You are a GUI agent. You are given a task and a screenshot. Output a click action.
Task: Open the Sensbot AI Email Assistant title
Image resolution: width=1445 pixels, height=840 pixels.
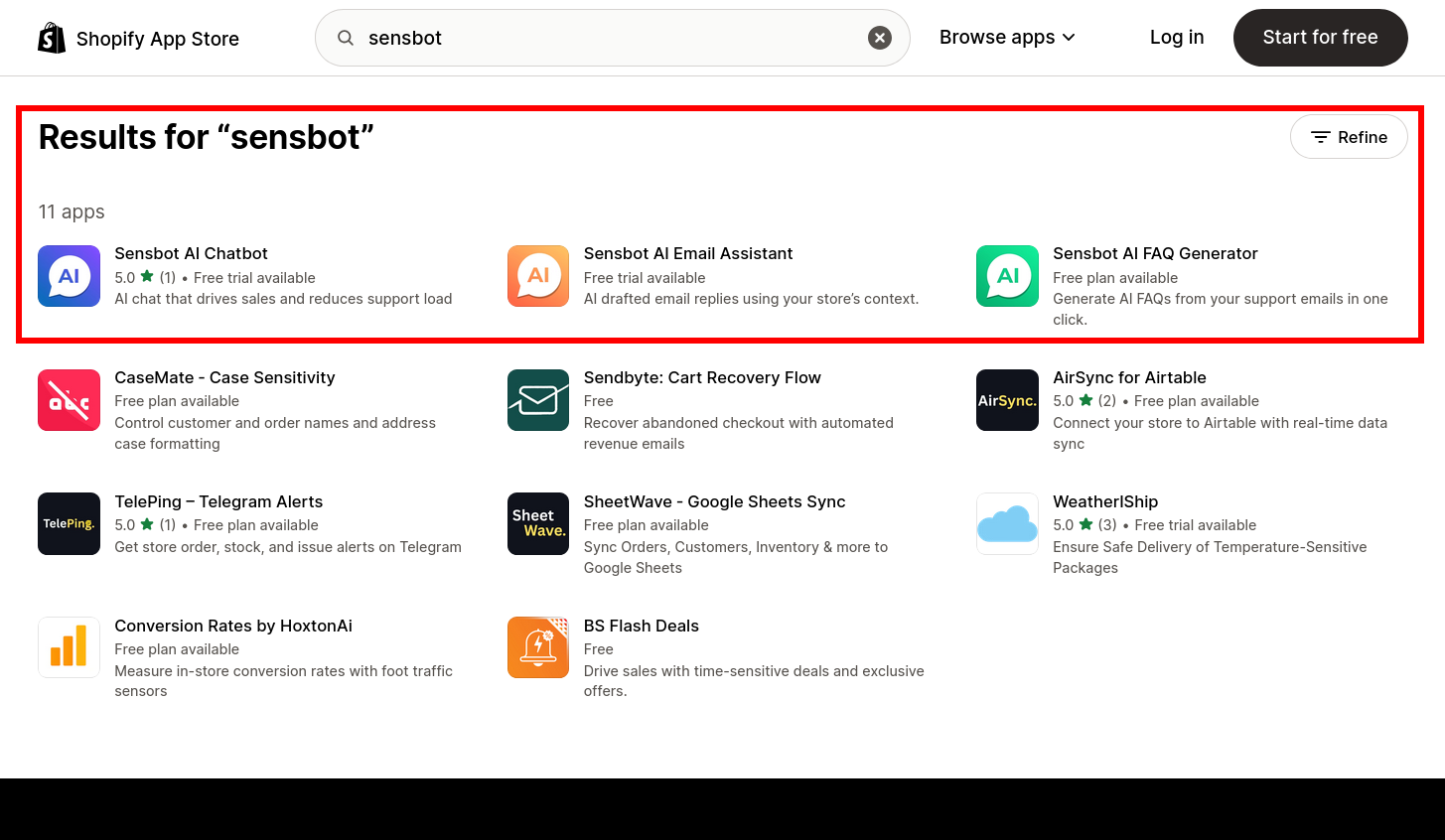[x=688, y=253]
